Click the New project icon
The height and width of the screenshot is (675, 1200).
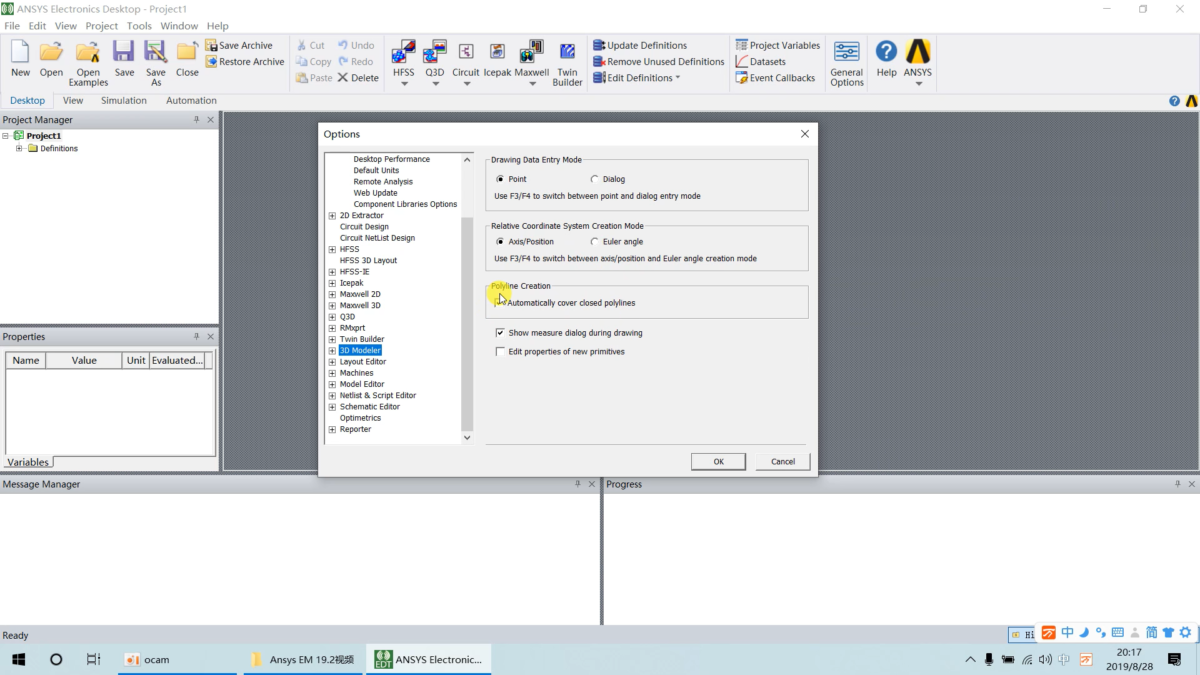(x=20, y=58)
